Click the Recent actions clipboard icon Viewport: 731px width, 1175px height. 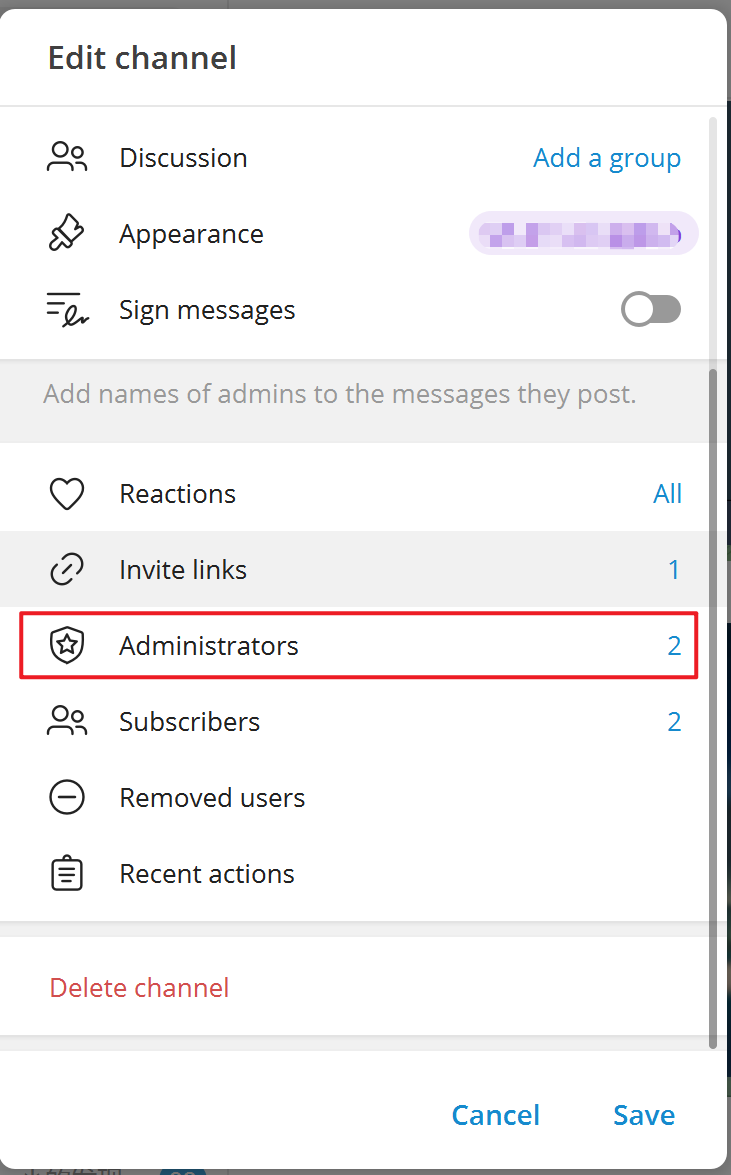click(67, 874)
